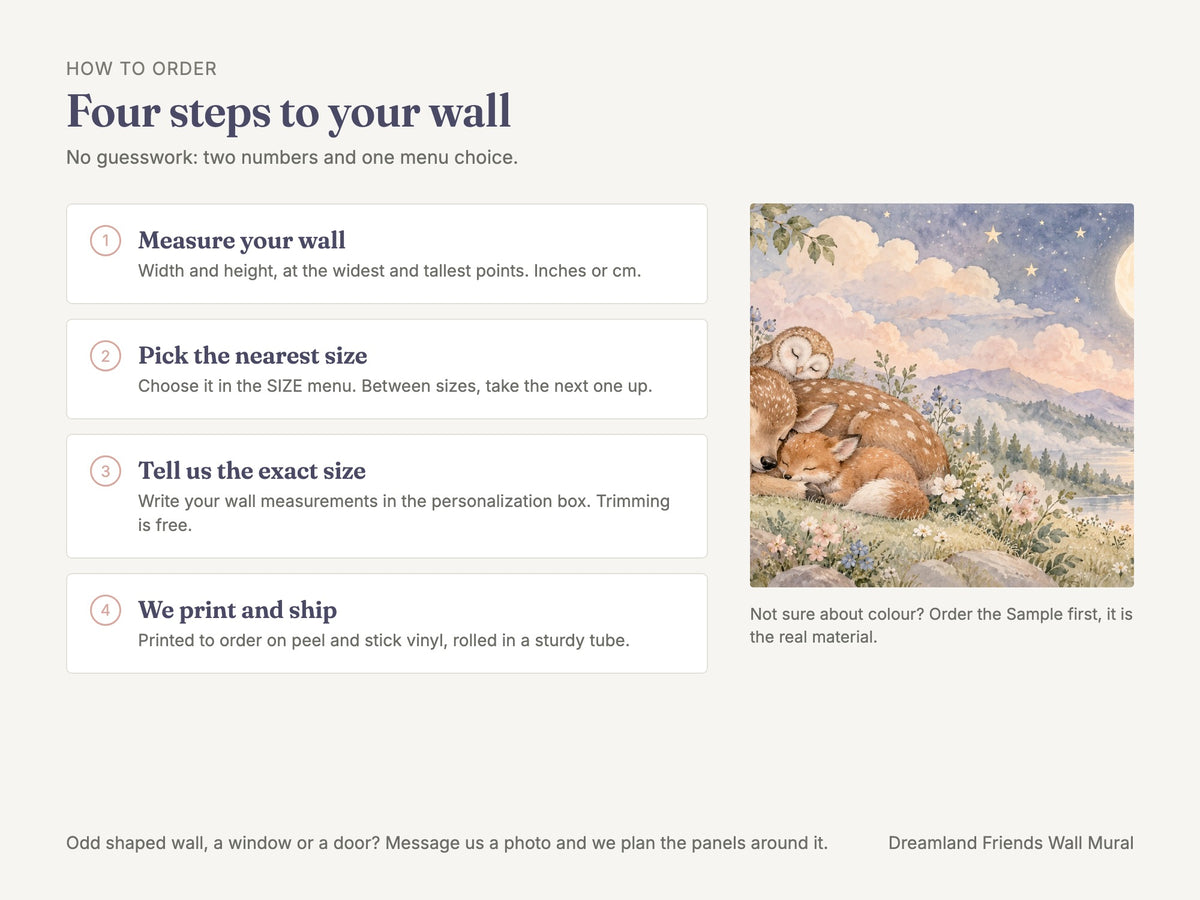1200x900 pixels.
Task: Click the step 3 circle icon
Action: (105, 470)
